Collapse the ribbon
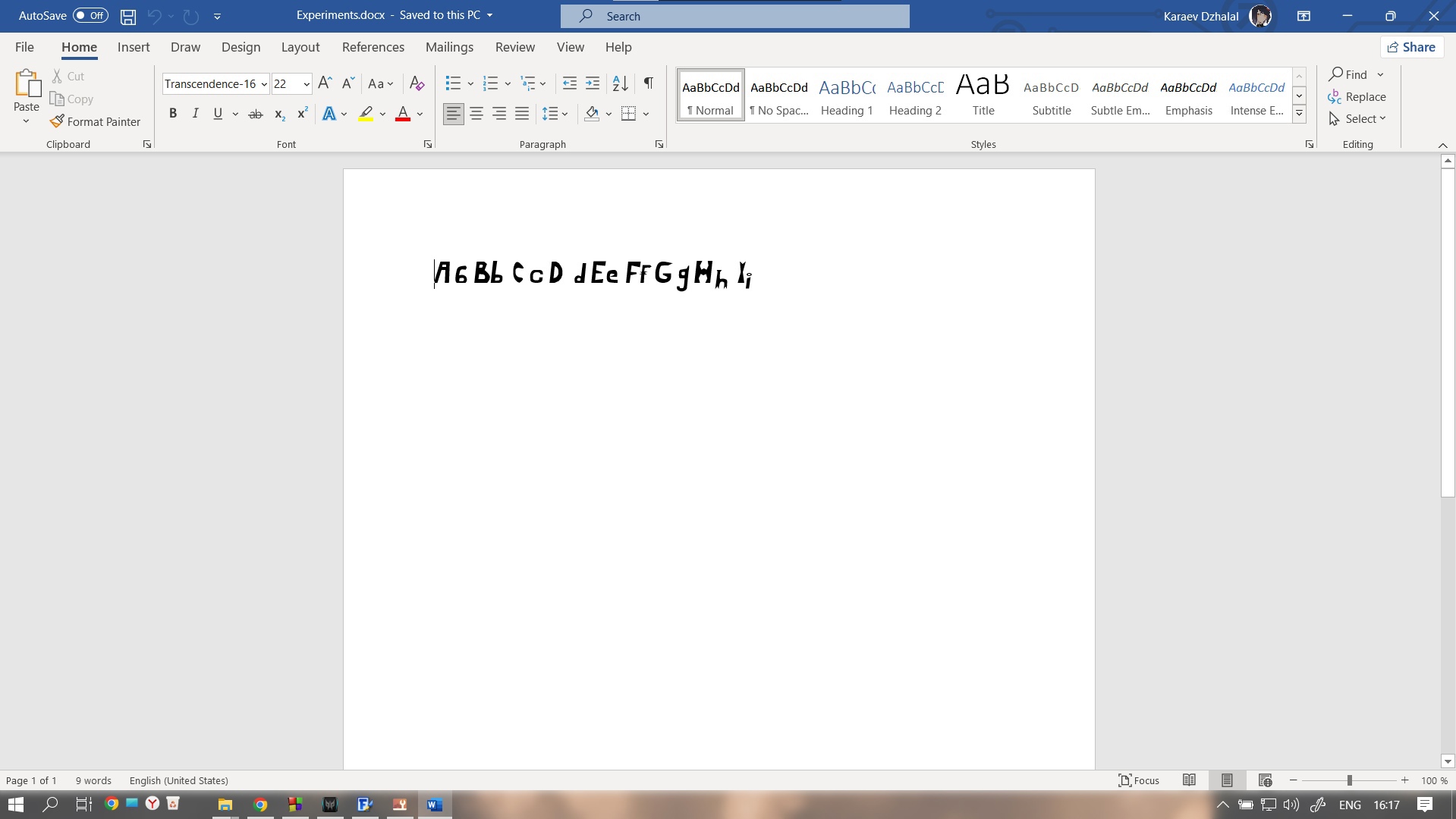Viewport: 1456px width, 819px height. tap(1442, 145)
